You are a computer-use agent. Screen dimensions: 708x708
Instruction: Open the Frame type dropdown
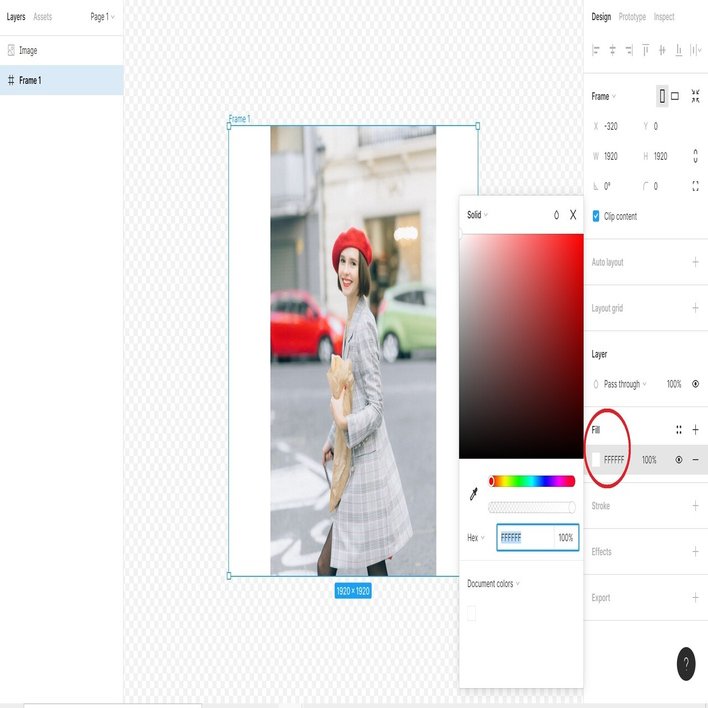click(603, 97)
